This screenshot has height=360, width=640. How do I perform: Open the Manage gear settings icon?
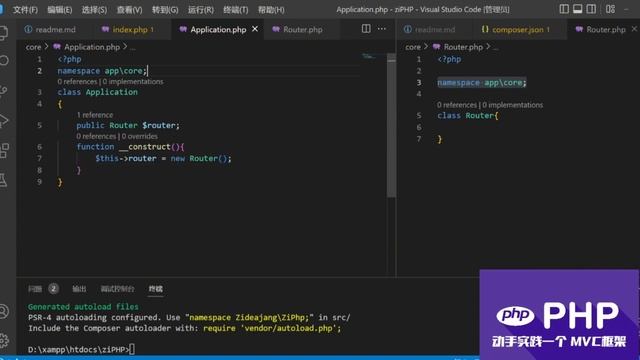click(4, 340)
